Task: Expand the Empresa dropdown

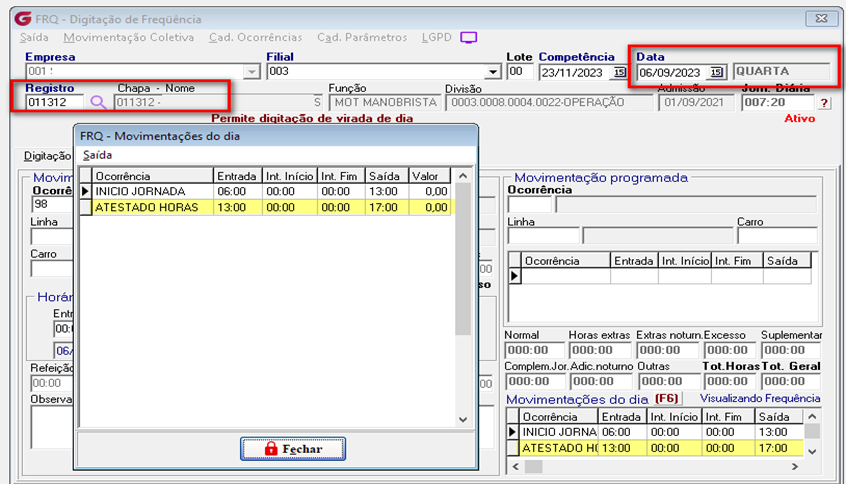Action: [x=251, y=71]
